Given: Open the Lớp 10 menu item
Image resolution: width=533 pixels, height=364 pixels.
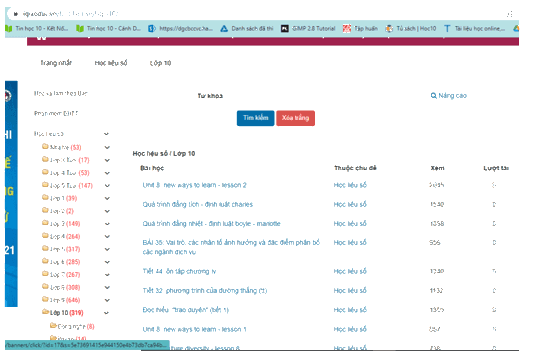Looking at the screenshot, I should point(160,63).
